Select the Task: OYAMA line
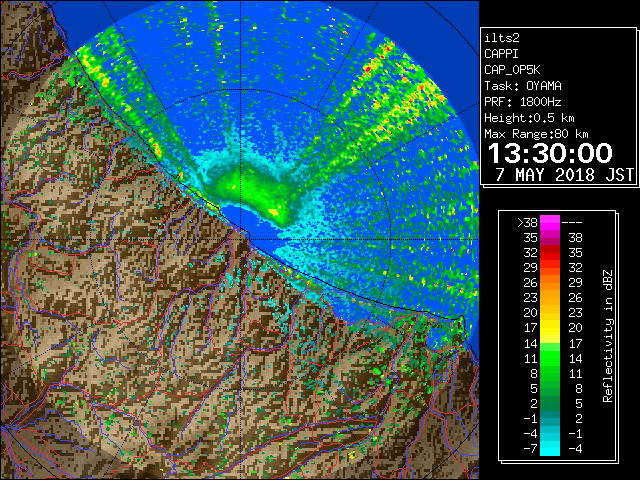The height and width of the screenshot is (480, 640). click(523, 86)
